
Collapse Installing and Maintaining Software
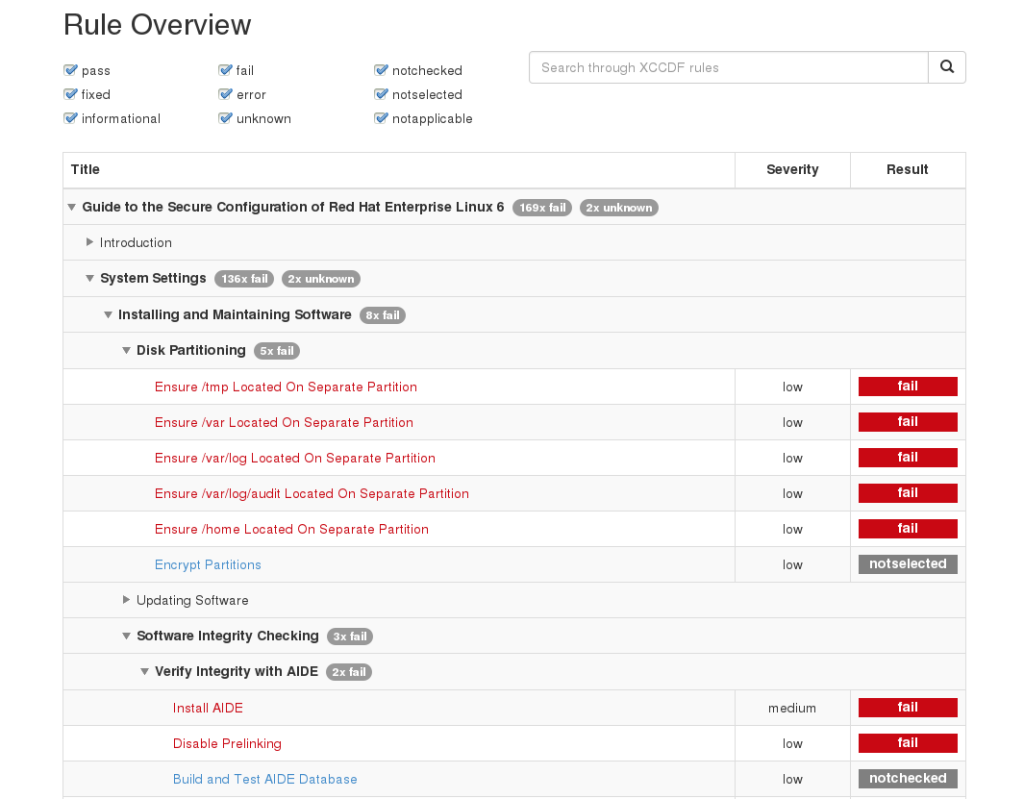[x=108, y=315]
